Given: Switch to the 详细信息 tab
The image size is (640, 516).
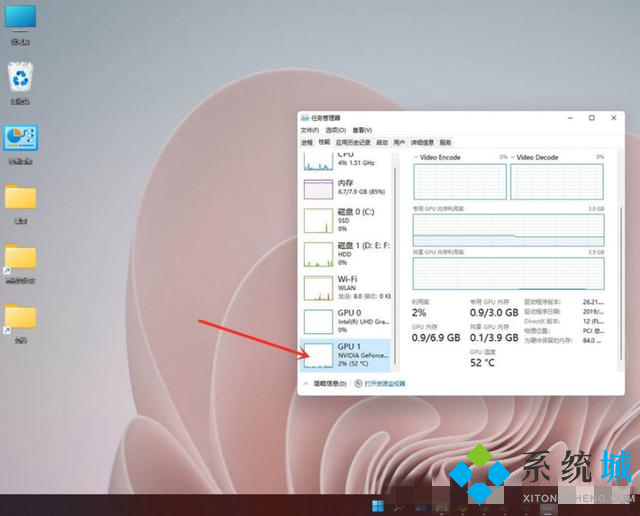Looking at the screenshot, I should pos(422,142).
